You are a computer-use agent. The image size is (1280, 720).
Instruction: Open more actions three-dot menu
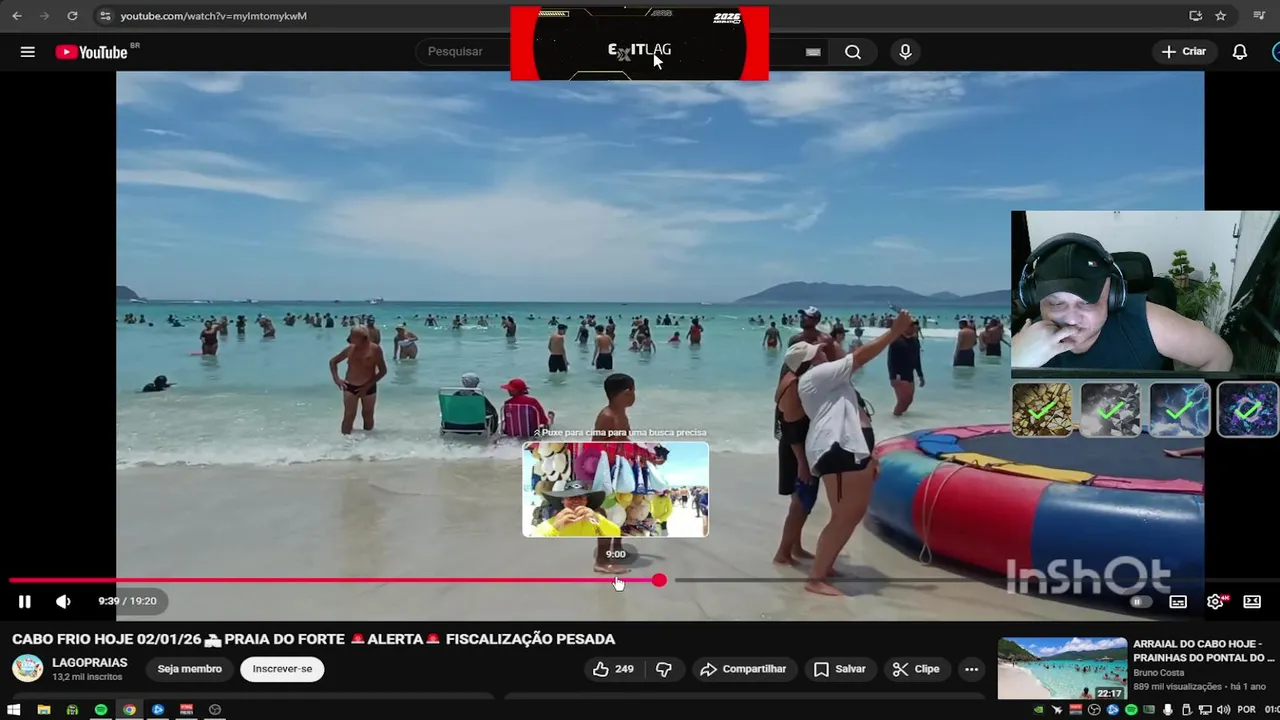coord(971,669)
